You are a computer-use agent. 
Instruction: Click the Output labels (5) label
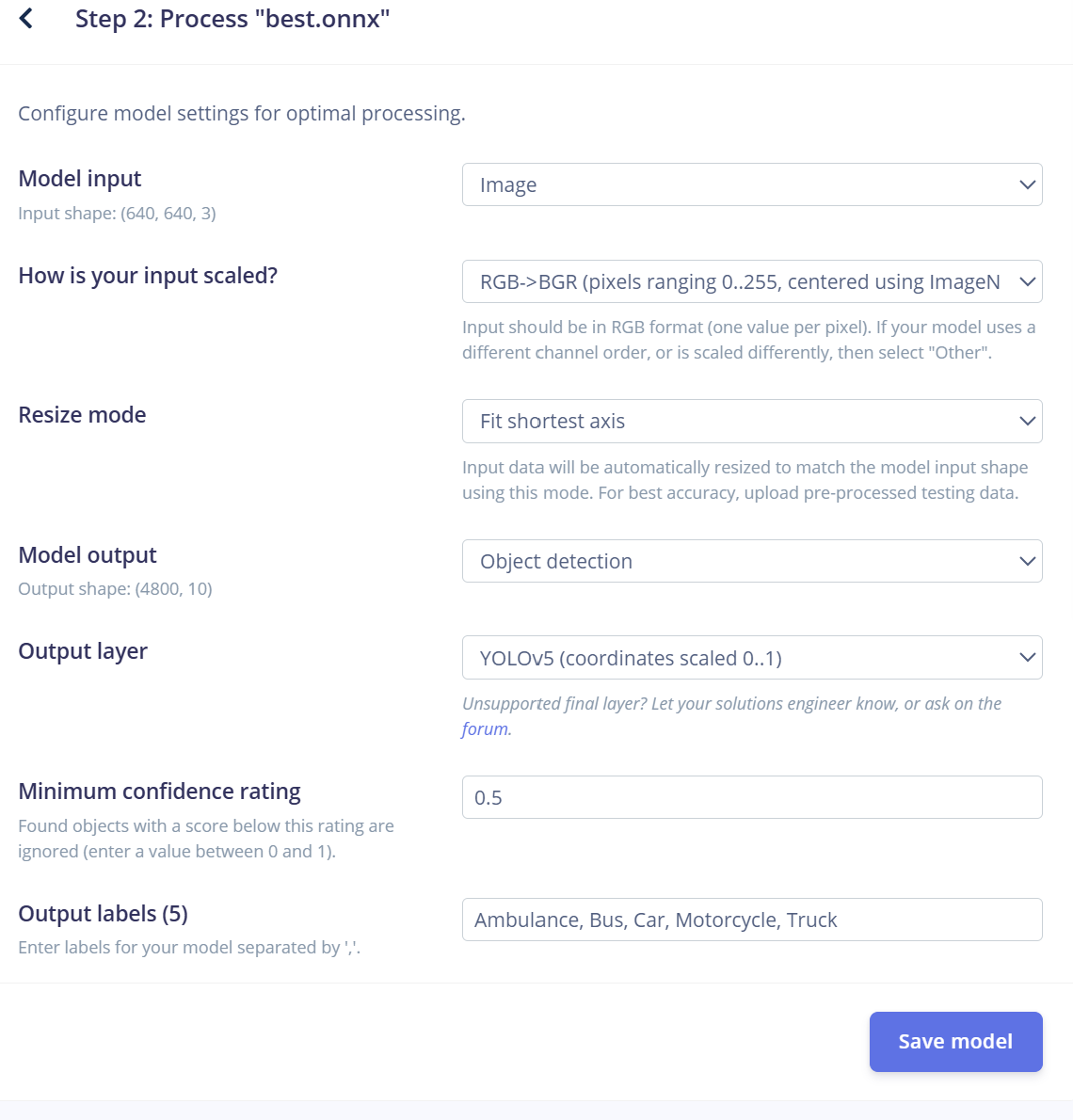pos(103,914)
